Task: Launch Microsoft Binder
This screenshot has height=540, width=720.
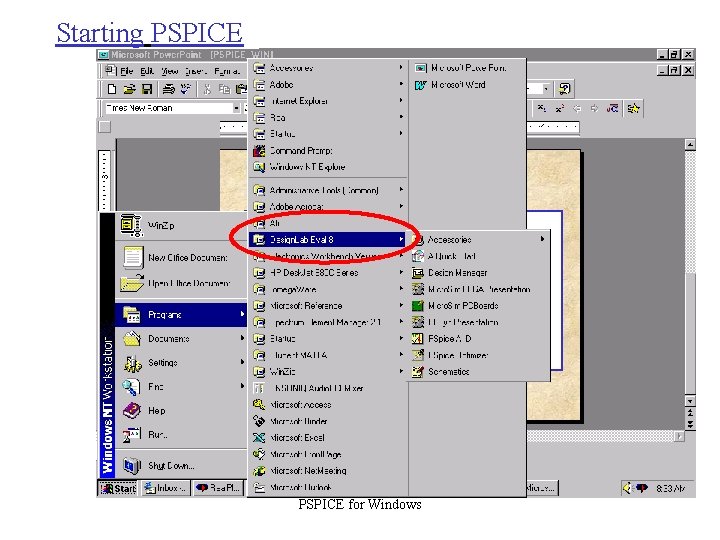Action: (x=328, y=421)
